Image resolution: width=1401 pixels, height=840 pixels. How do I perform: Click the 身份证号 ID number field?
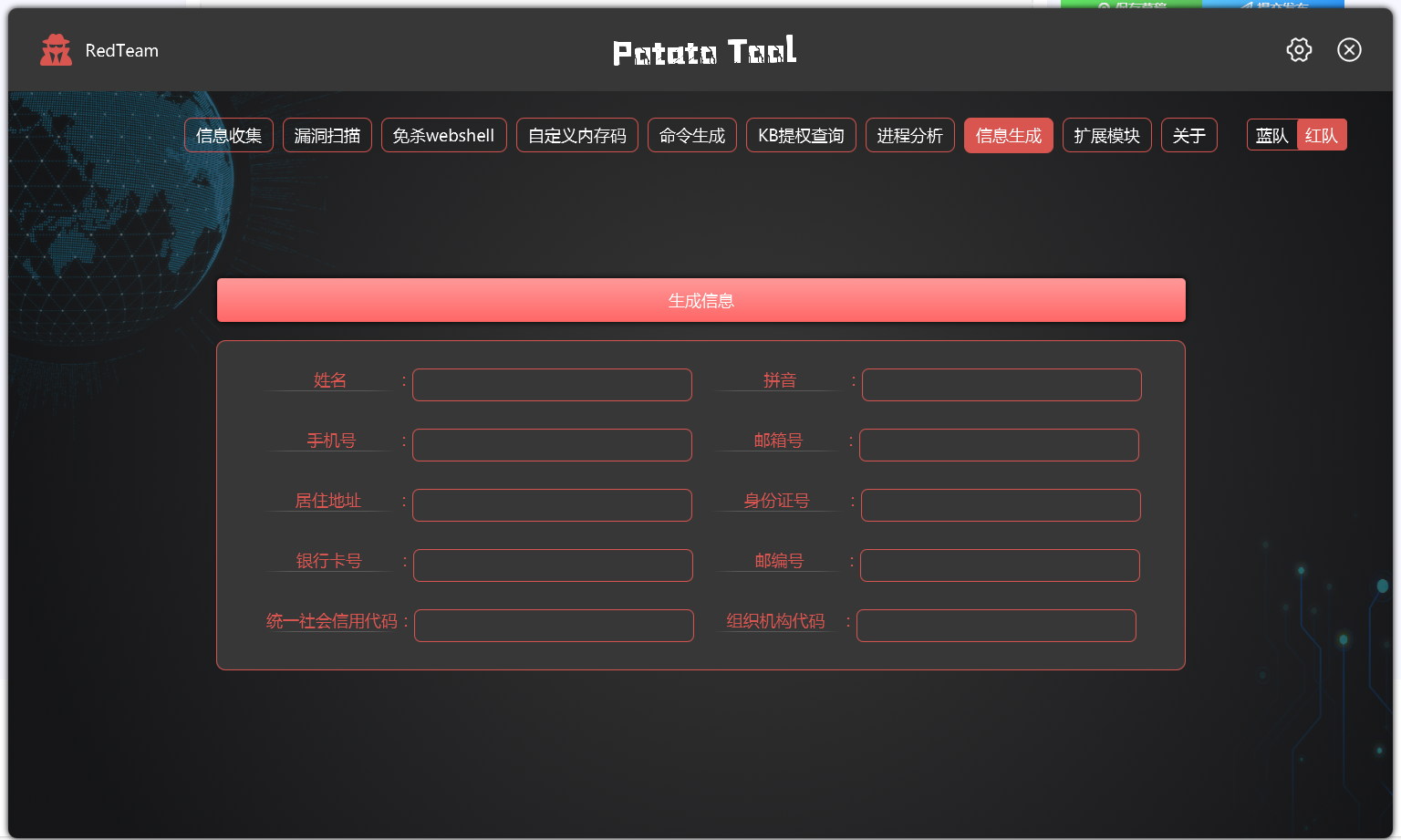(x=1001, y=505)
